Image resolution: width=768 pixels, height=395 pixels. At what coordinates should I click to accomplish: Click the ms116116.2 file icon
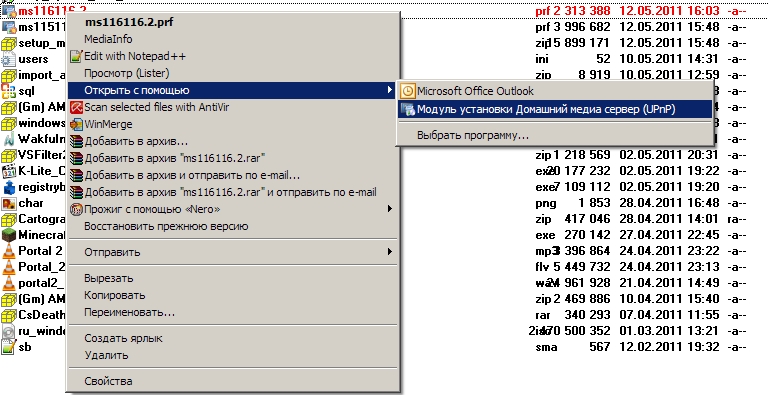coord(8,10)
